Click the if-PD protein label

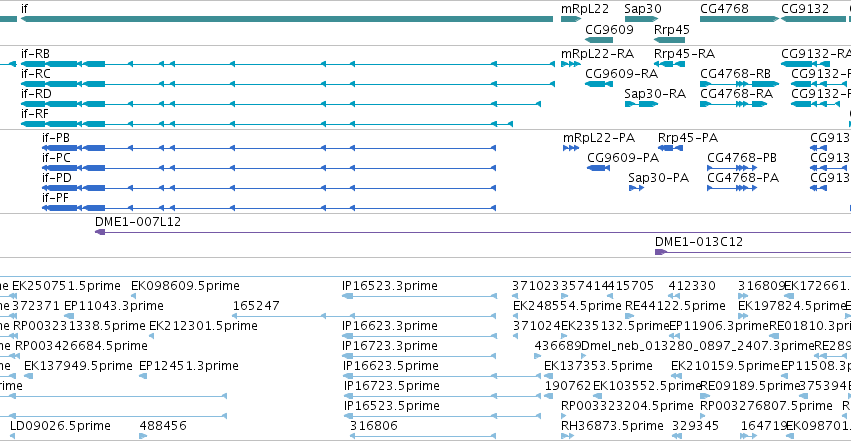click(57, 178)
